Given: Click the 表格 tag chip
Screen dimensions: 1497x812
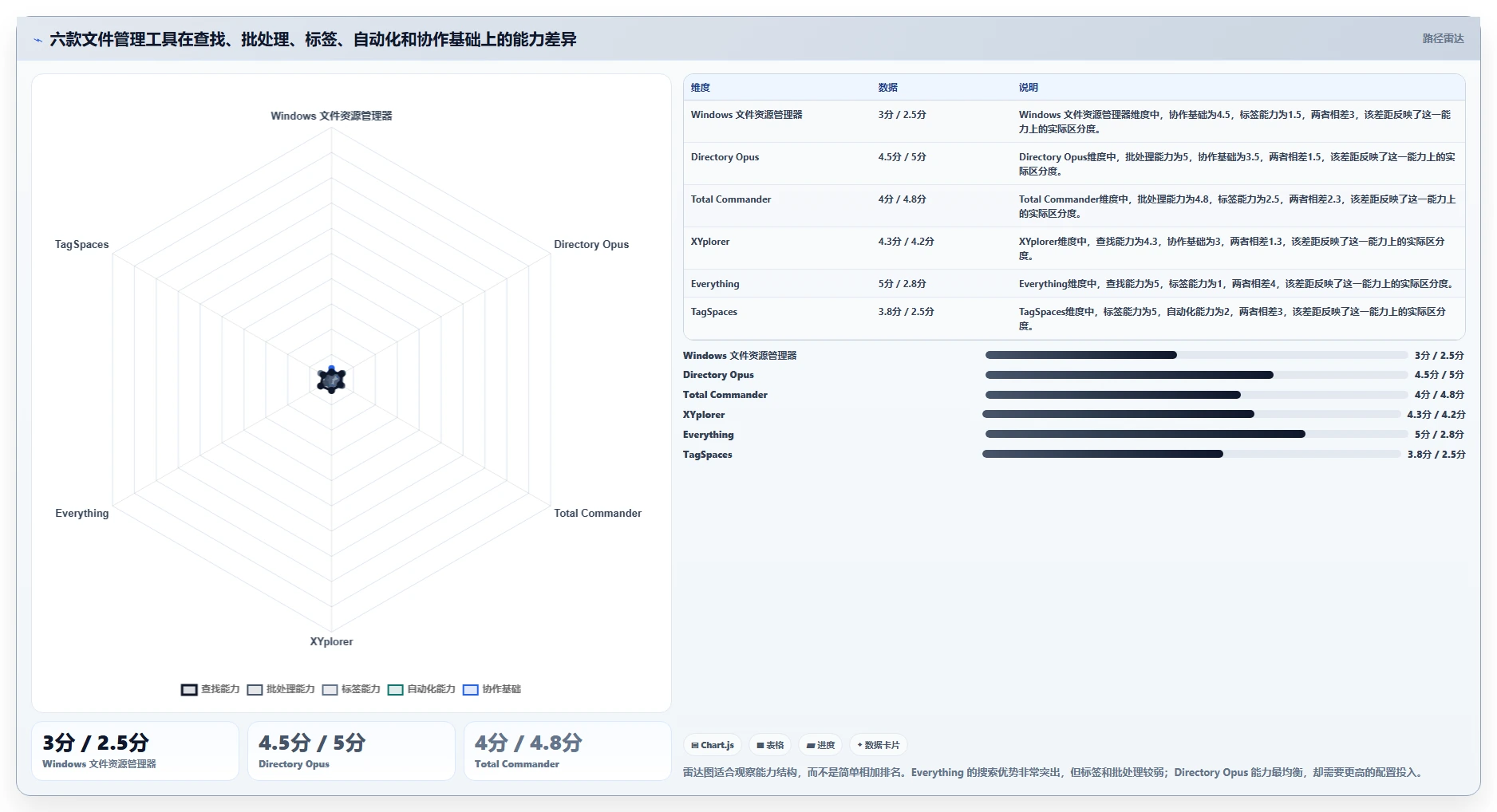Looking at the screenshot, I should (x=770, y=745).
